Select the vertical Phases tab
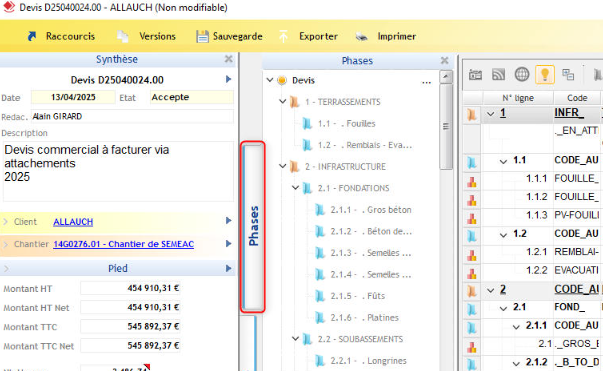Viewport: 603px width, 371px height. click(x=253, y=227)
